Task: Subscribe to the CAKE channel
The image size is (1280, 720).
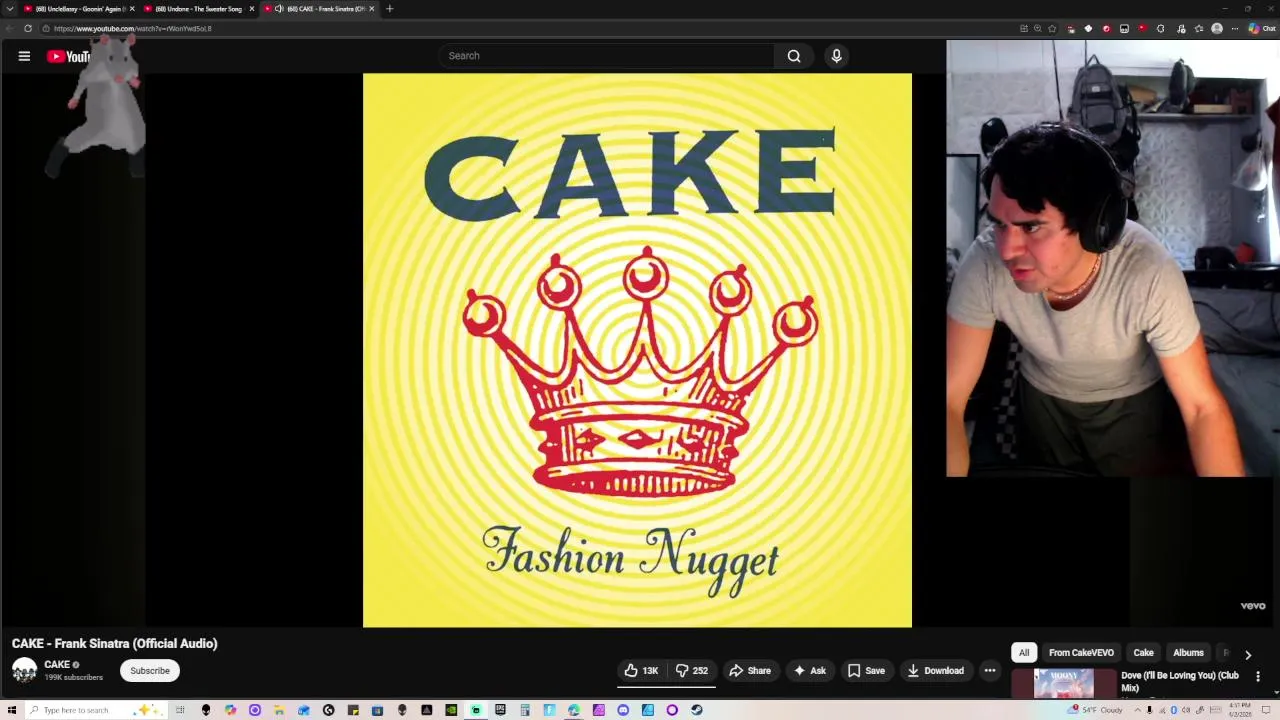Action: (150, 671)
